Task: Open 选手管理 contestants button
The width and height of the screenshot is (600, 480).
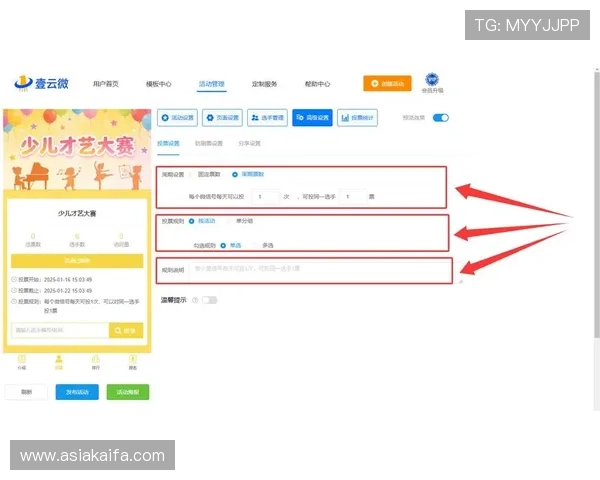Action: coord(267,118)
